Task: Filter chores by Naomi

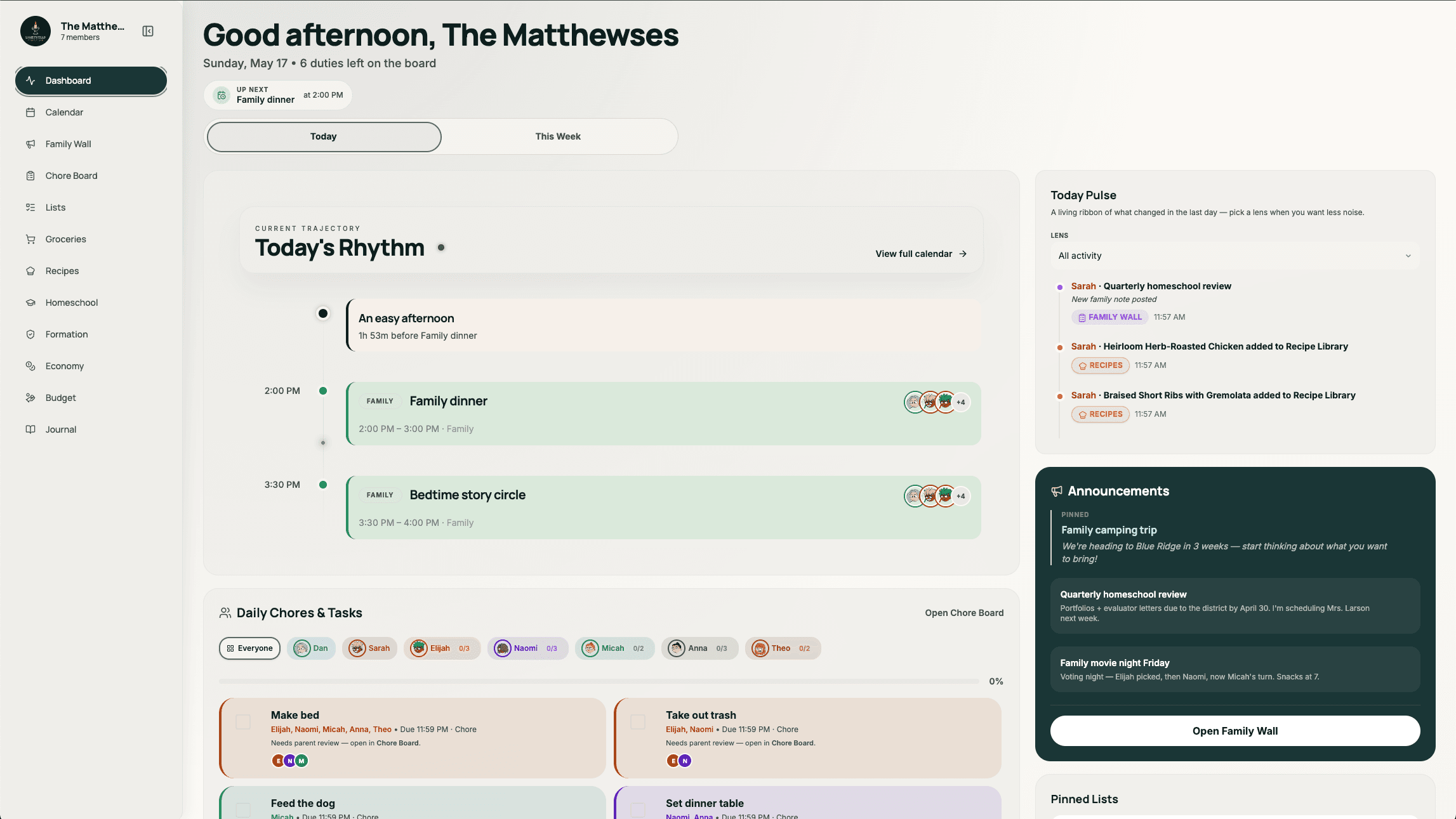Action: tap(527, 648)
